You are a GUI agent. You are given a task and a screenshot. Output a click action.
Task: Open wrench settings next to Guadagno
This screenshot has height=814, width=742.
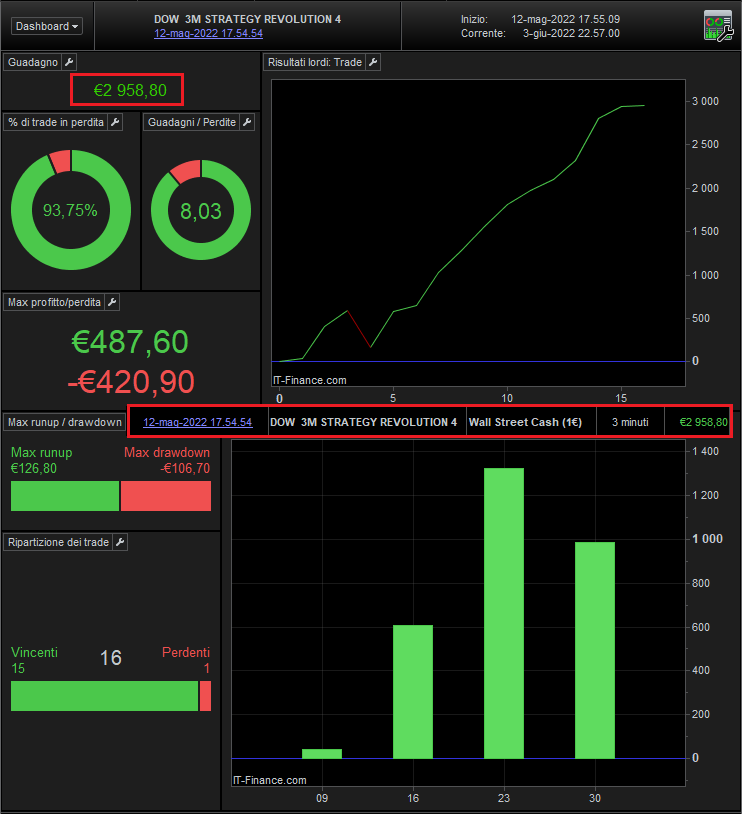click(x=69, y=62)
